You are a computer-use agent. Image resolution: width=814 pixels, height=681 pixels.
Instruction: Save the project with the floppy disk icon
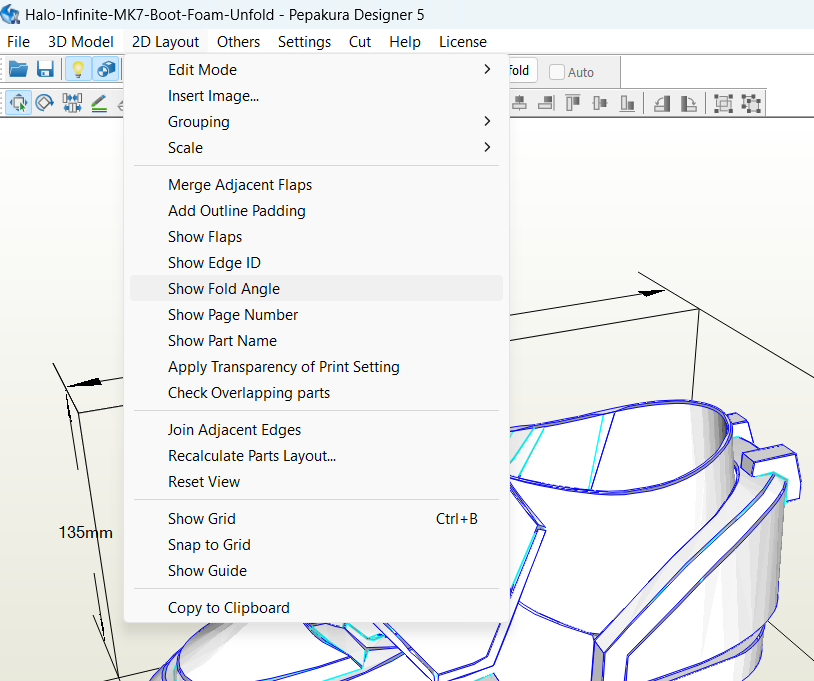[45, 69]
